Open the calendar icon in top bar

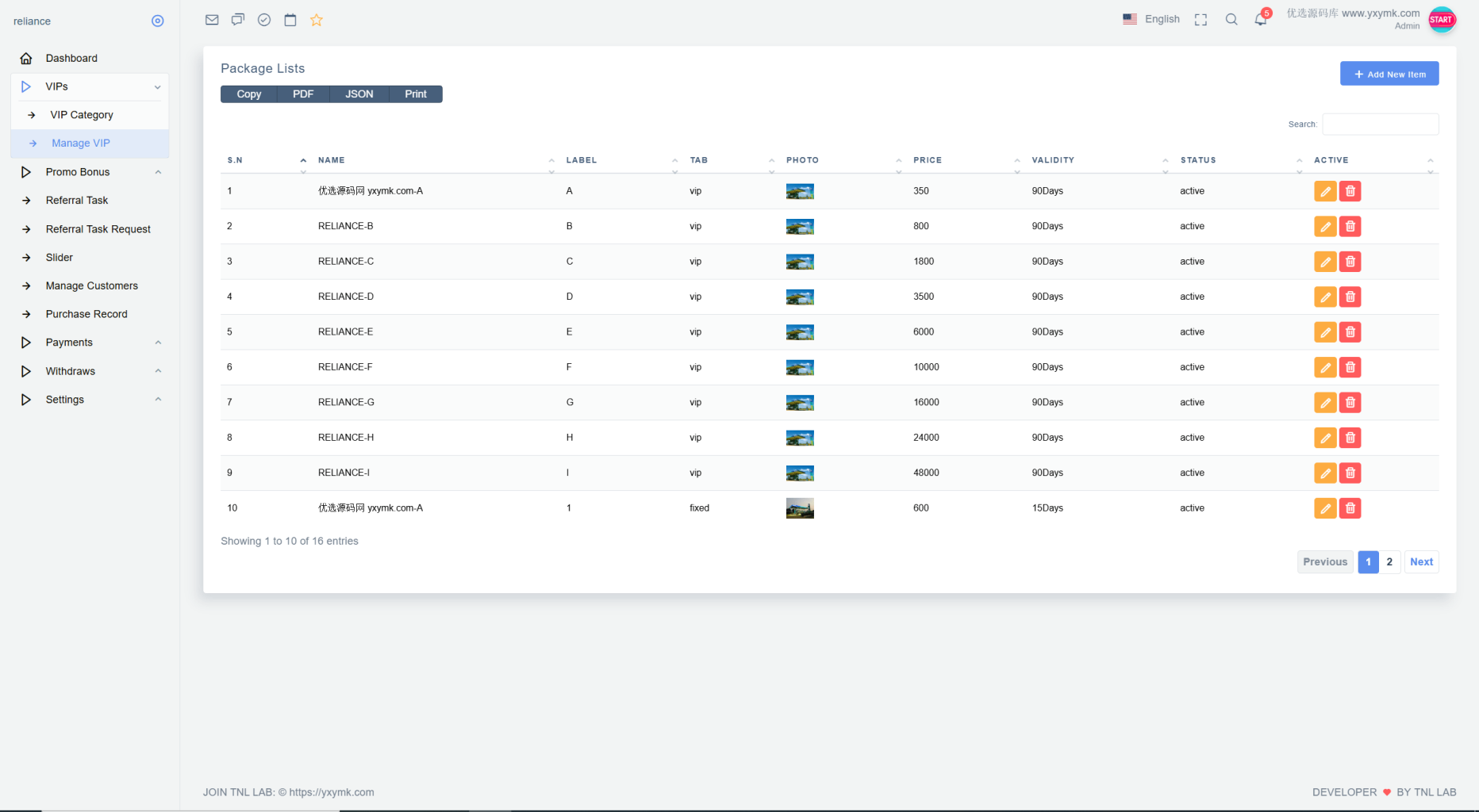tap(290, 20)
